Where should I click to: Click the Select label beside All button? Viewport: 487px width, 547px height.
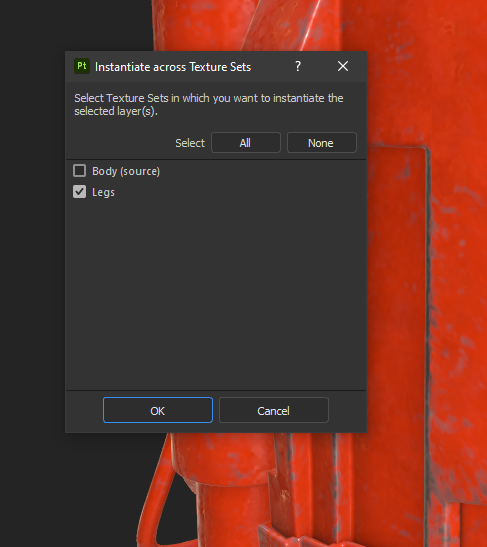[190, 143]
